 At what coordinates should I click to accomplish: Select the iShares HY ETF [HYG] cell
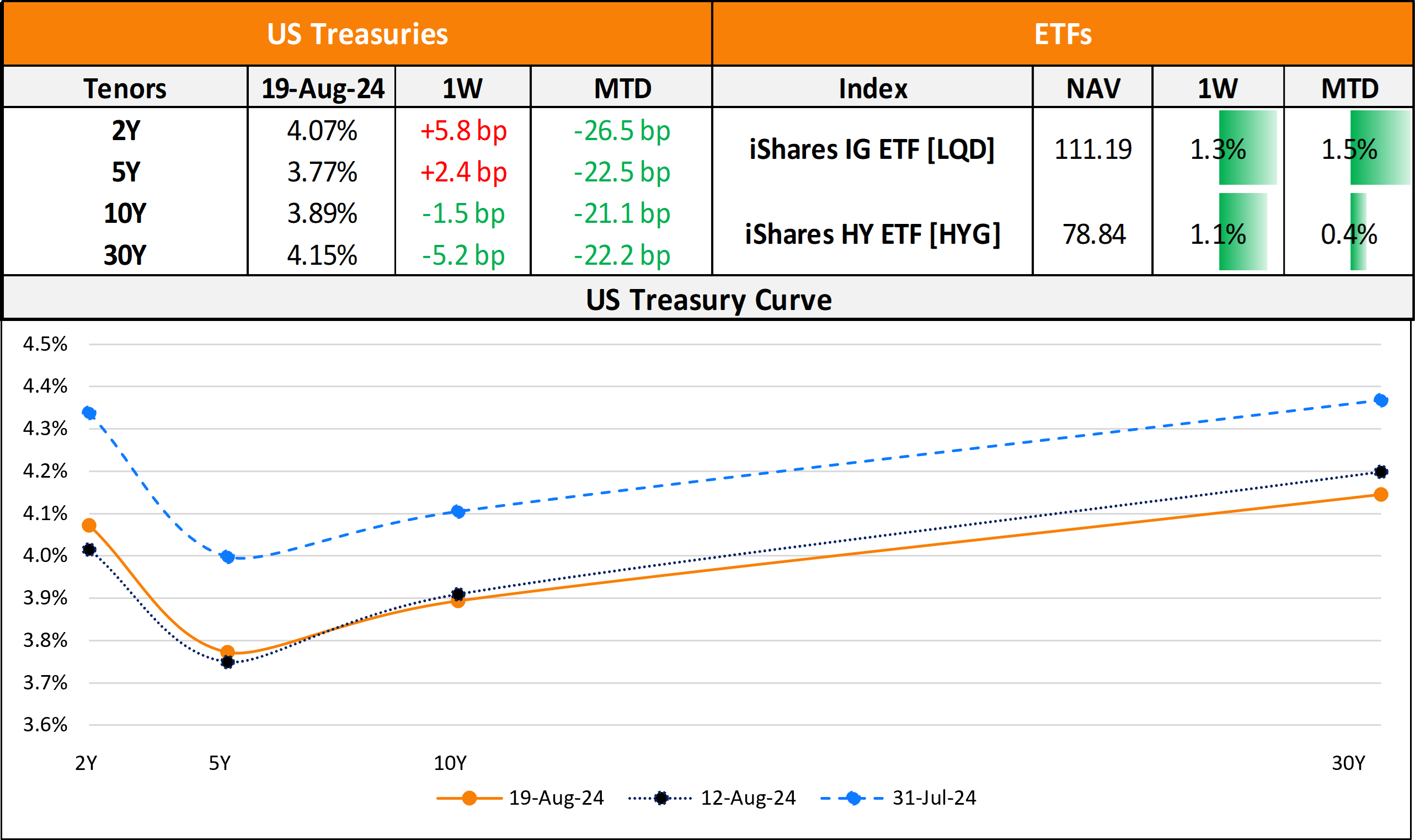coord(872,234)
